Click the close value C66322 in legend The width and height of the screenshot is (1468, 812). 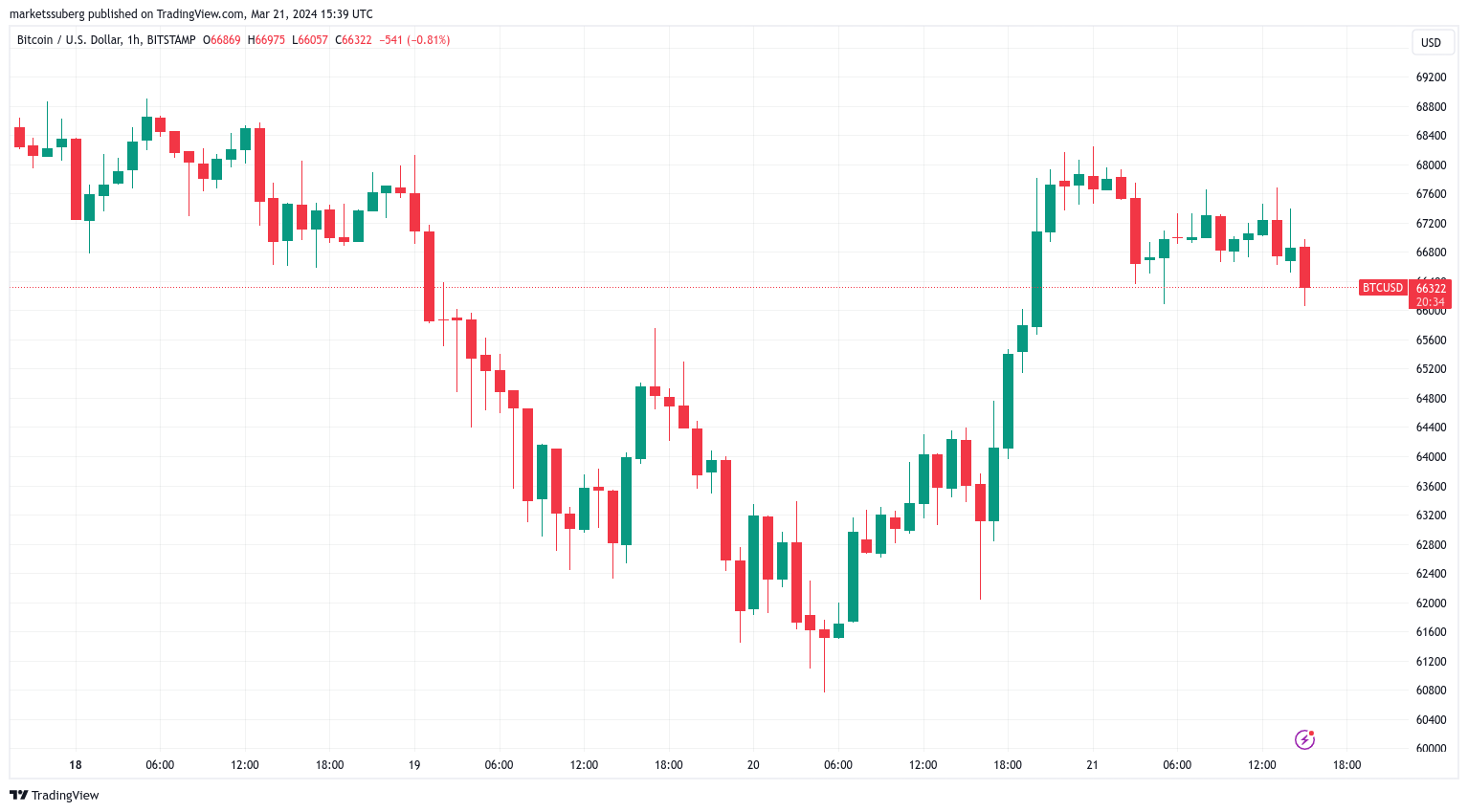[x=353, y=40]
